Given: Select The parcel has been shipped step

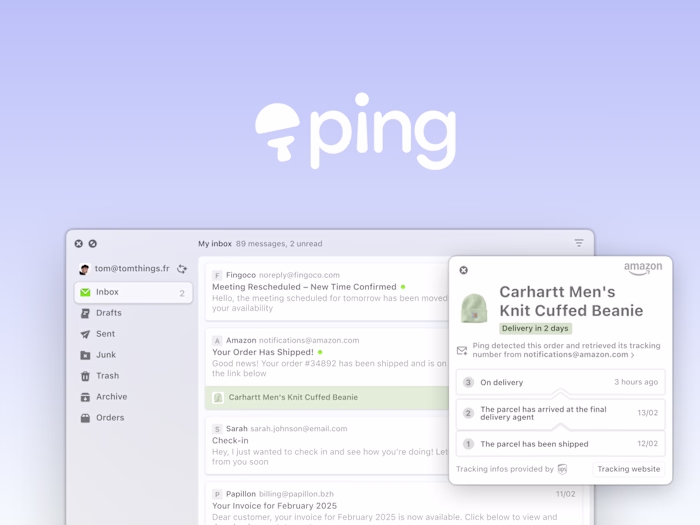Looking at the screenshot, I should coord(560,444).
